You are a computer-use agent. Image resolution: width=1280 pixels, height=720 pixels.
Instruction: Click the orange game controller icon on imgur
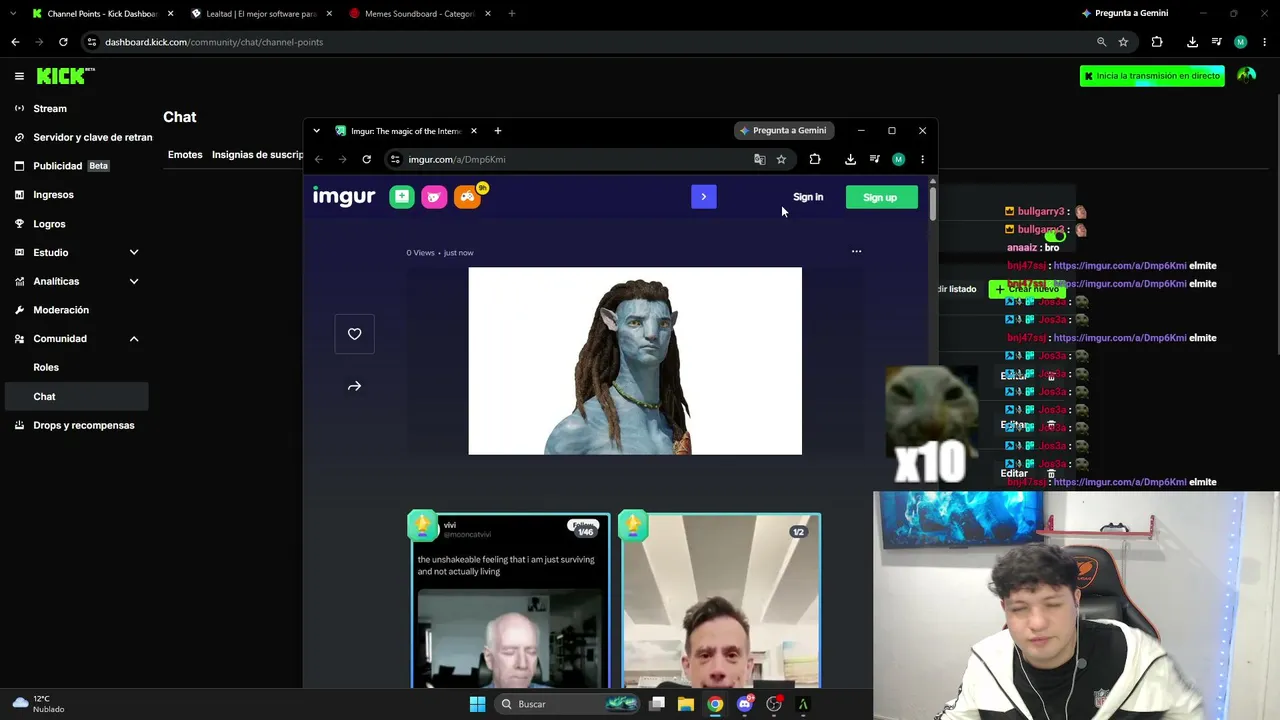[467, 197]
